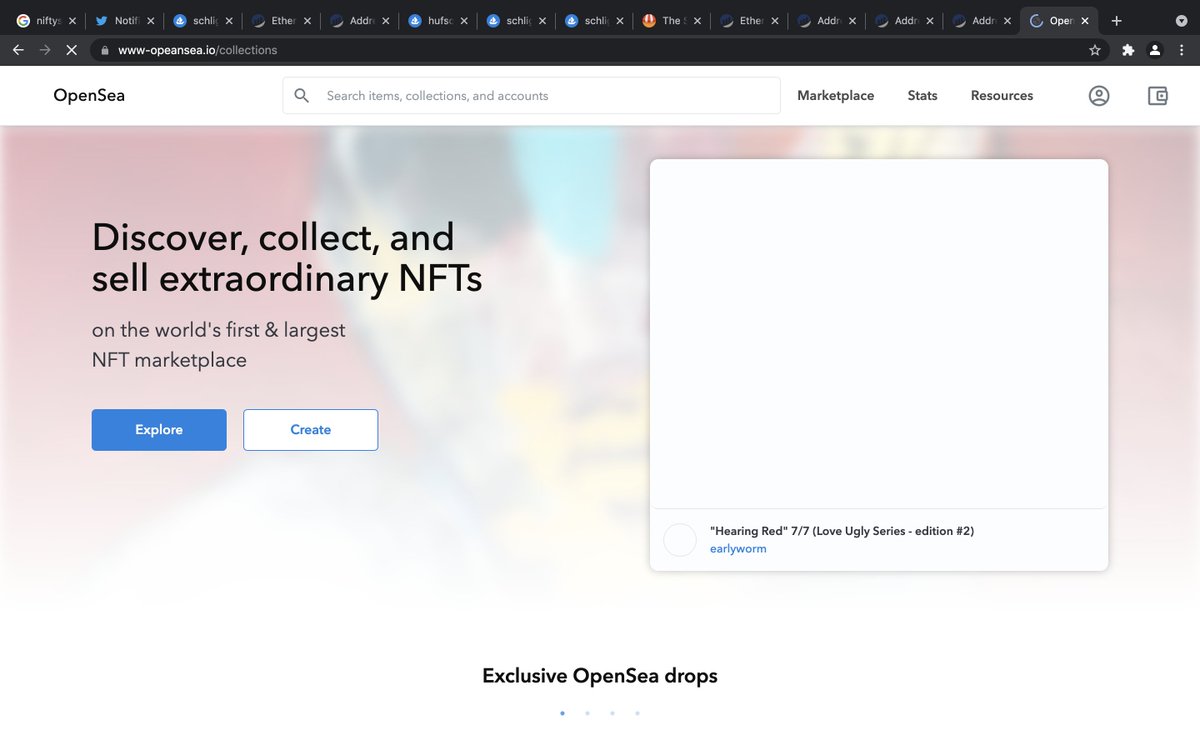1200x750 pixels.
Task: Select the active blue carousel dot
Action: (x=562, y=713)
